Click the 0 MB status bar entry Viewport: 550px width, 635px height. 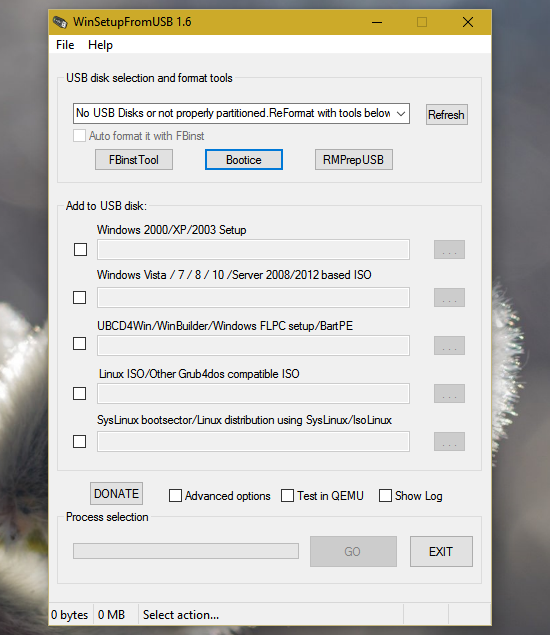(x=111, y=615)
